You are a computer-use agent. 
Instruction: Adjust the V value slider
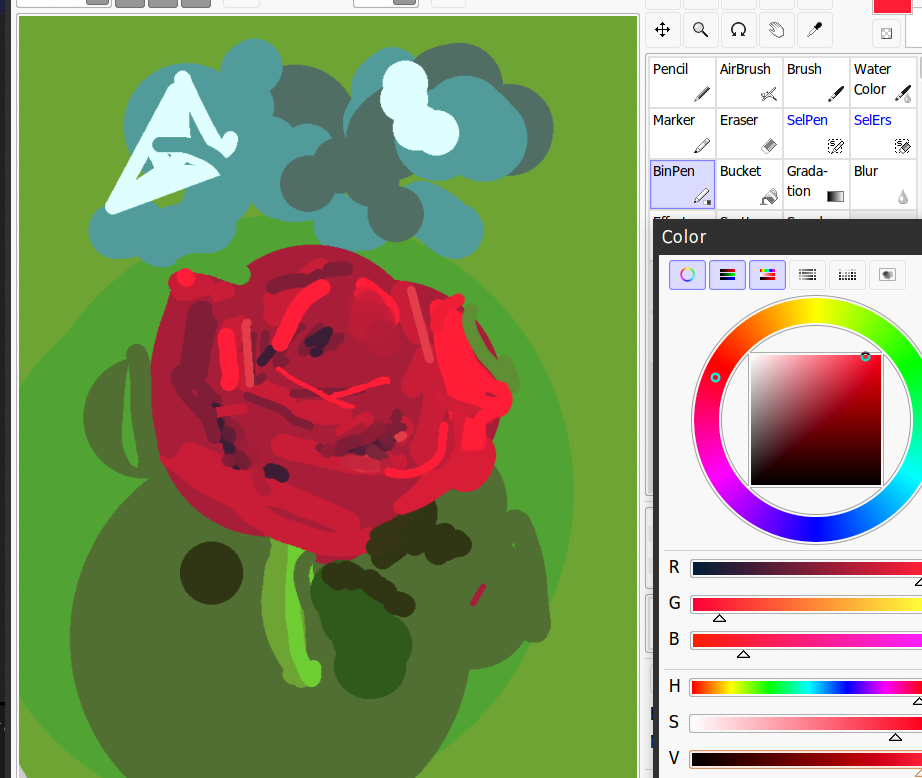click(807, 759)
